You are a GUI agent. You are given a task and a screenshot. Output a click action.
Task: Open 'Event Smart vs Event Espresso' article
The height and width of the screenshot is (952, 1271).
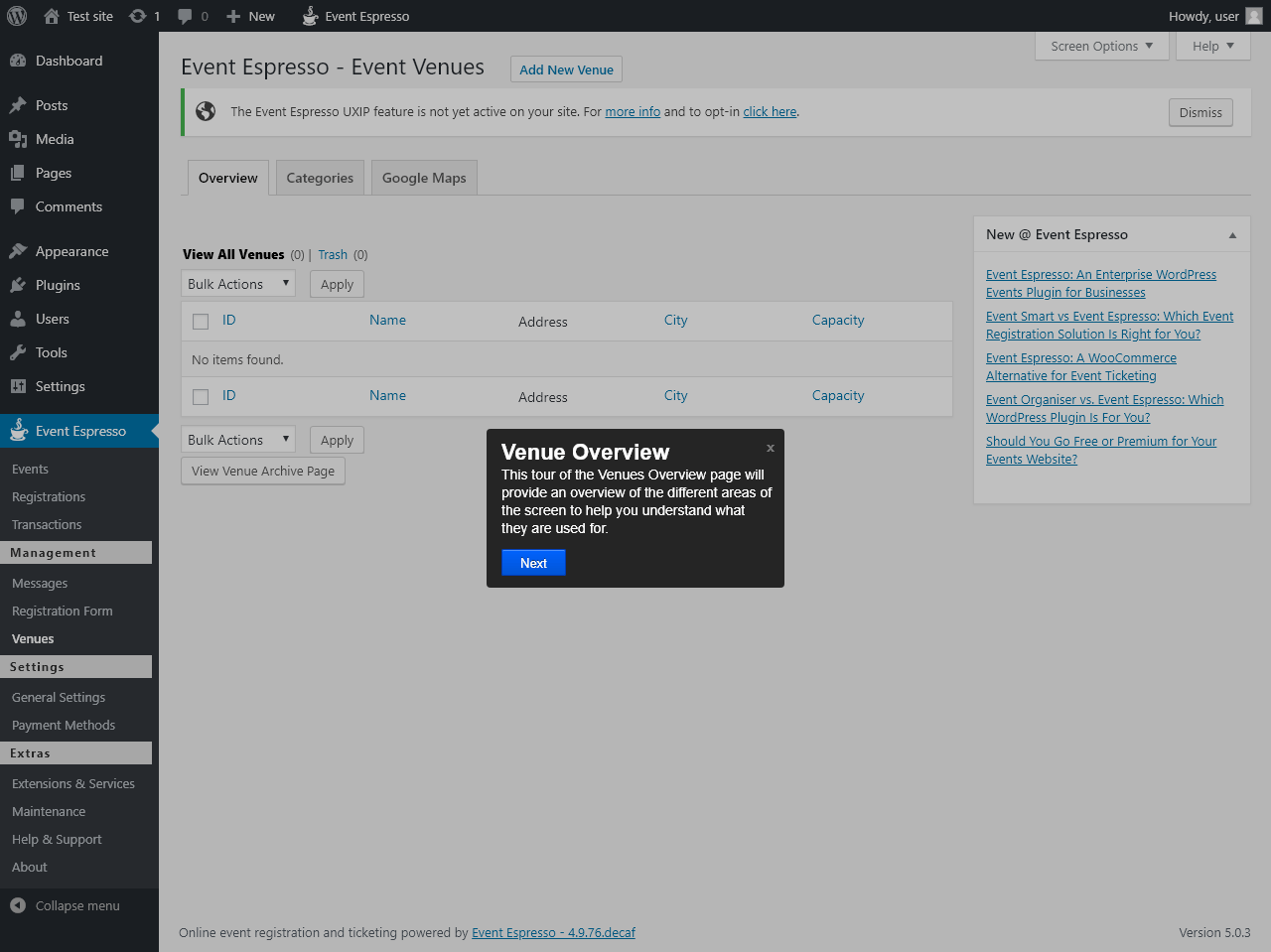click(1109, 325)
